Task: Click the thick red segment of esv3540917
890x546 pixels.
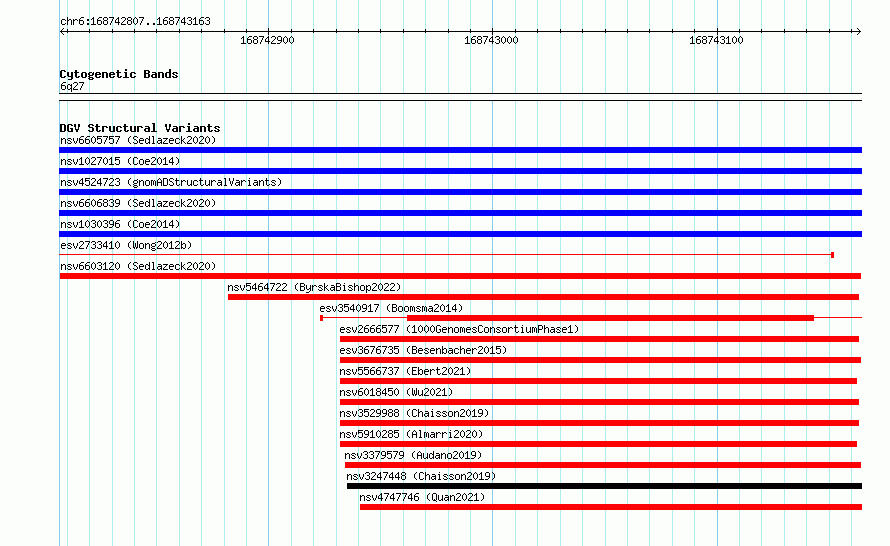Action: [610, 318]
